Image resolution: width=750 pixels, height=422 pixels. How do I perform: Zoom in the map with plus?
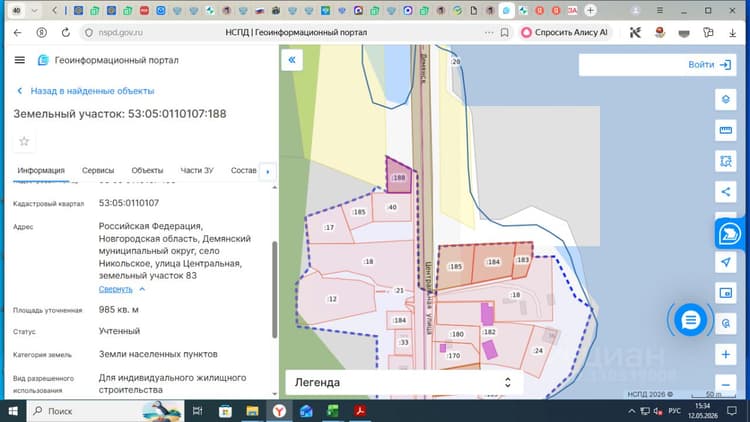(x=726, y=355)
